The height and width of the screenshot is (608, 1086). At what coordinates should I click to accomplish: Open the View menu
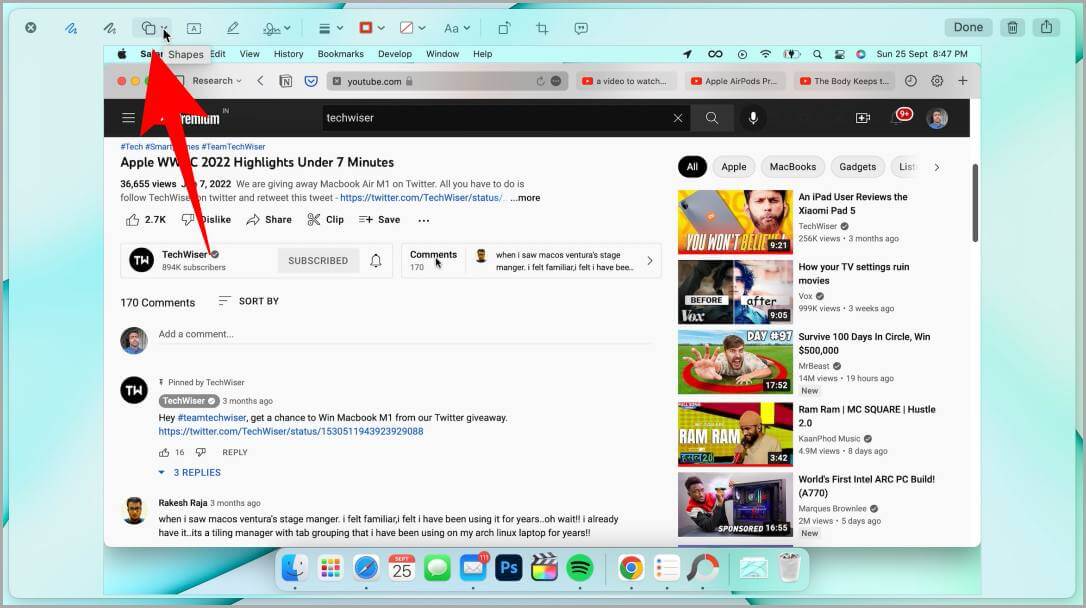(x=249, y=54)
